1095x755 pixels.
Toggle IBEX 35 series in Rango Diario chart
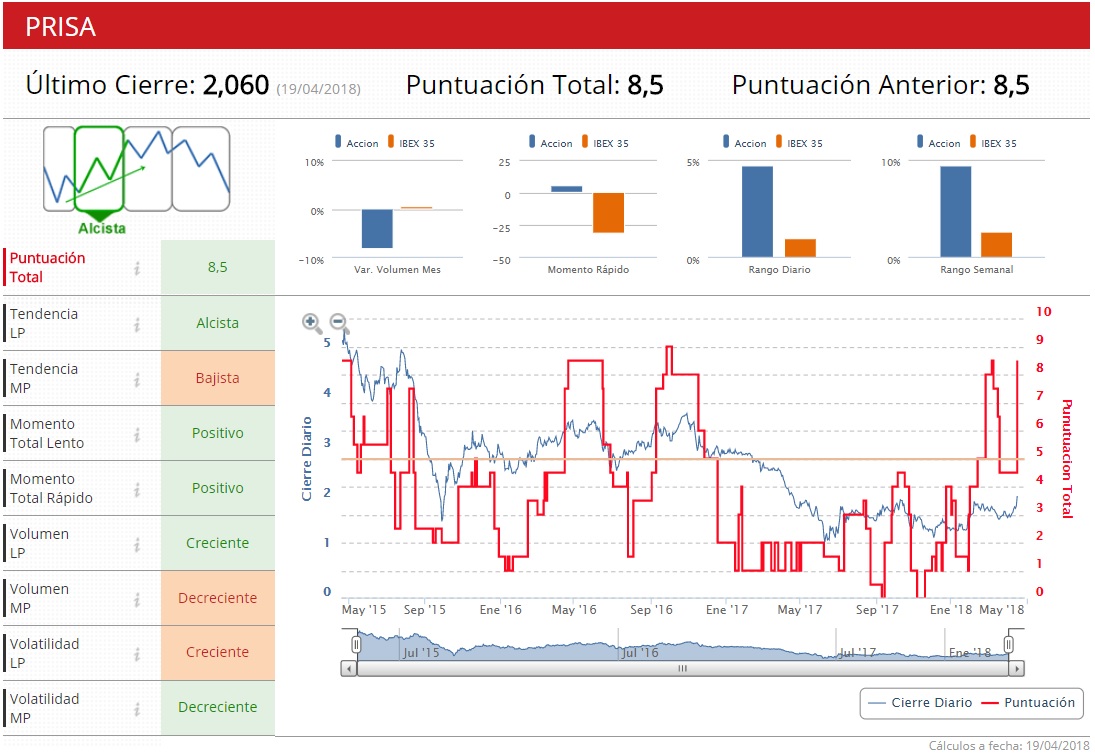(x=800, y=142)
